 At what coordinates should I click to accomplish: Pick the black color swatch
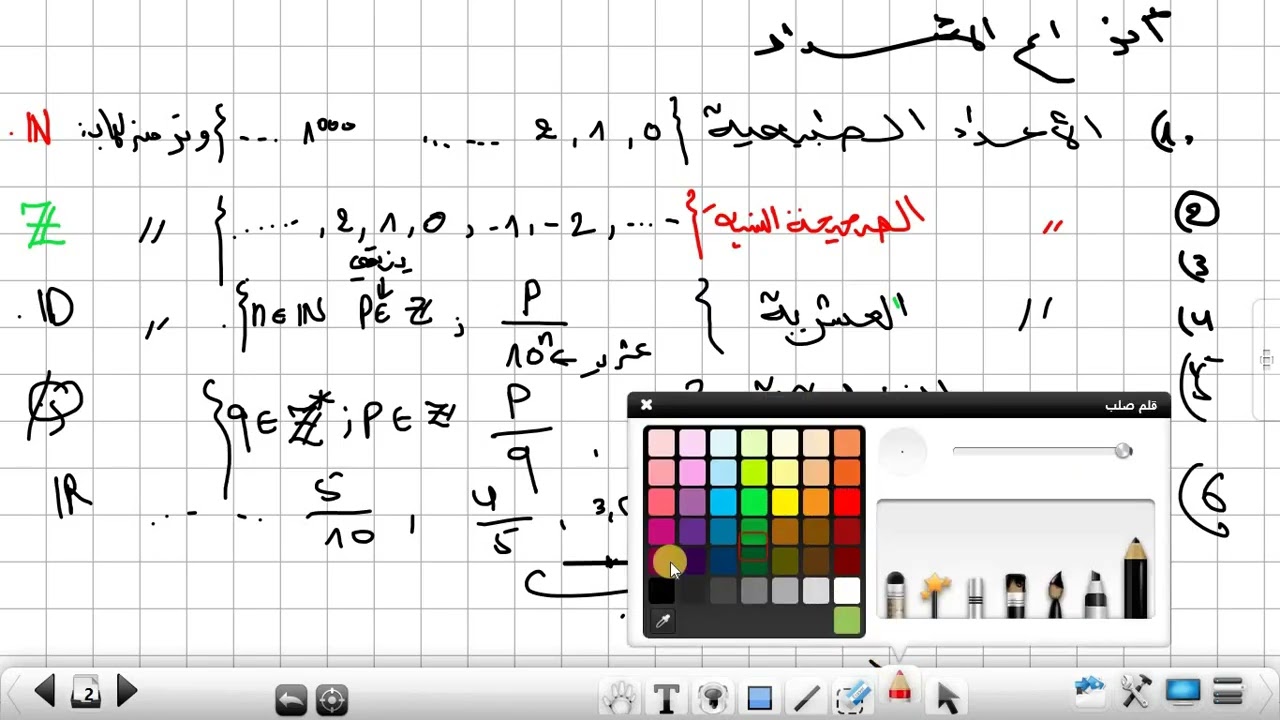(661, 590)
